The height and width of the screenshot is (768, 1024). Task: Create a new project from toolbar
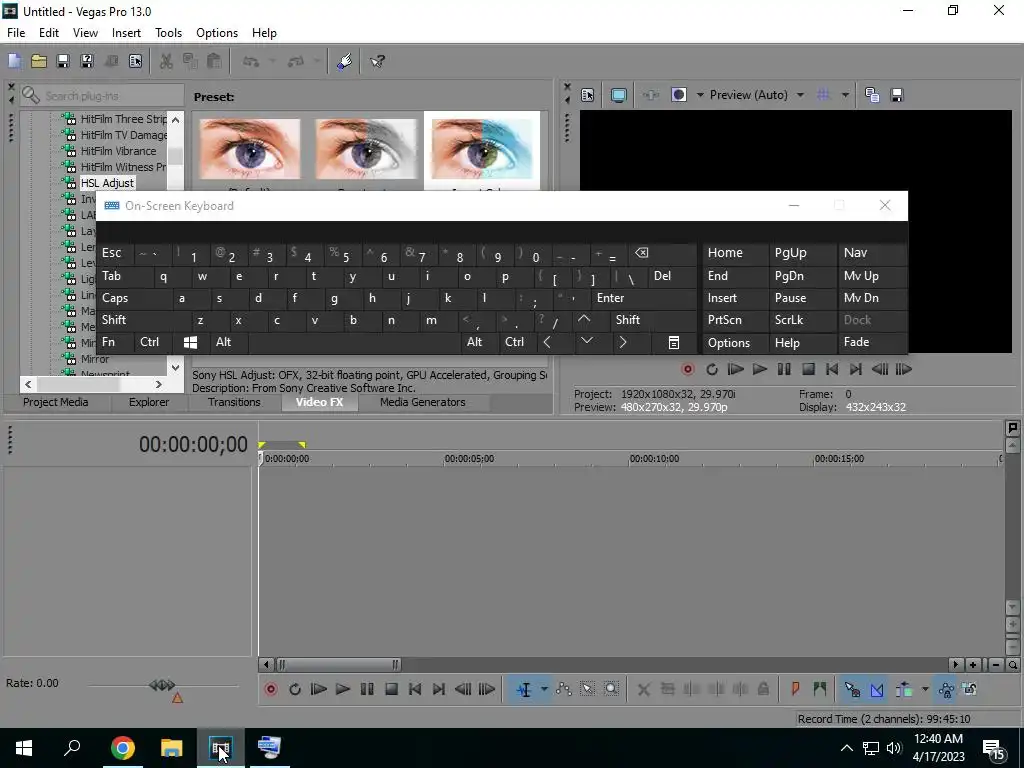pyautogui.click(x=14, y=61)
